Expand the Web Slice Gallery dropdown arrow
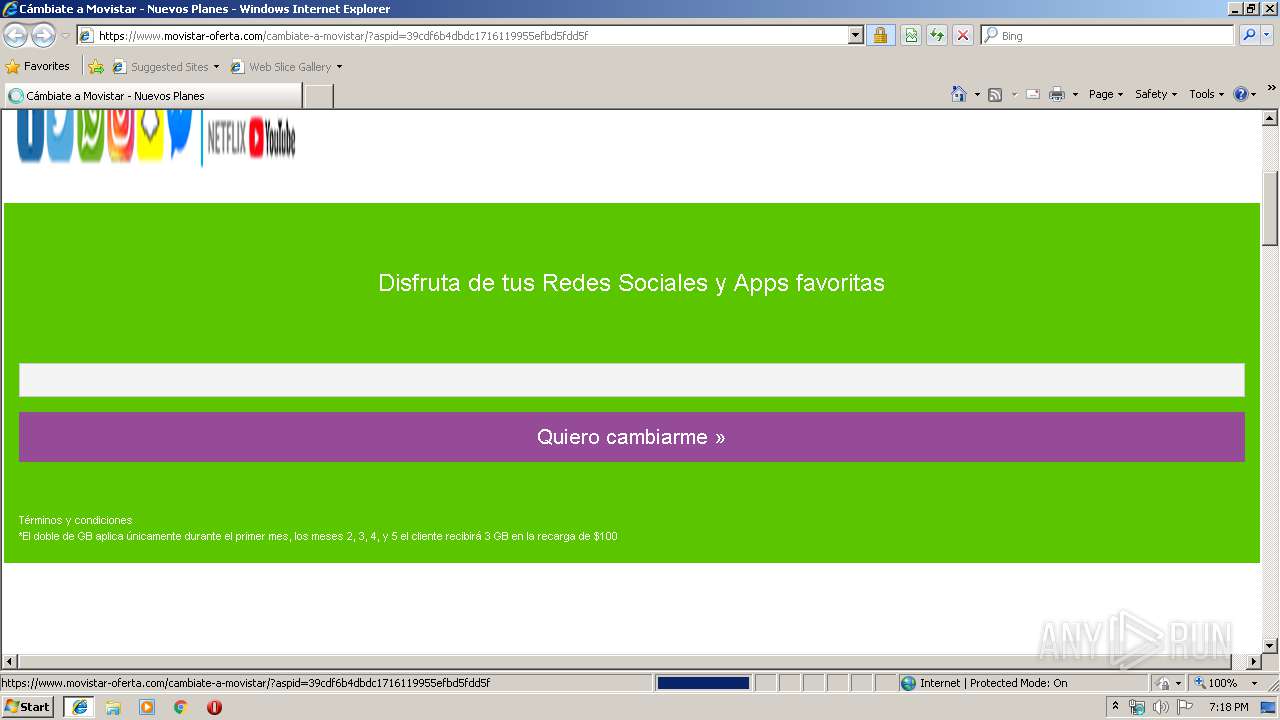The width and height of the screenshot is (1280, 720). [339, 67]
